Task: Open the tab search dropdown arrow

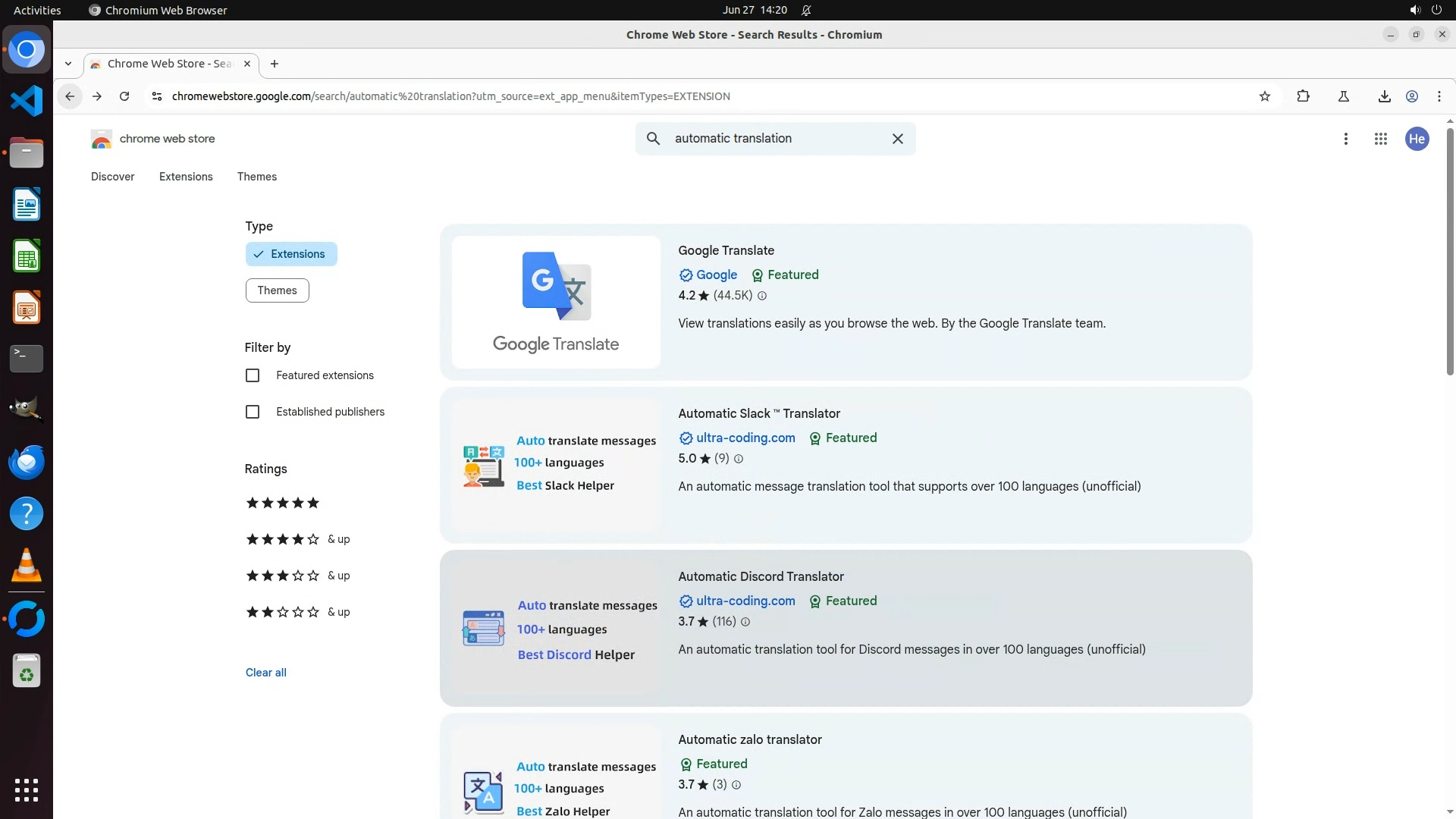Action: tap(68, 64)
